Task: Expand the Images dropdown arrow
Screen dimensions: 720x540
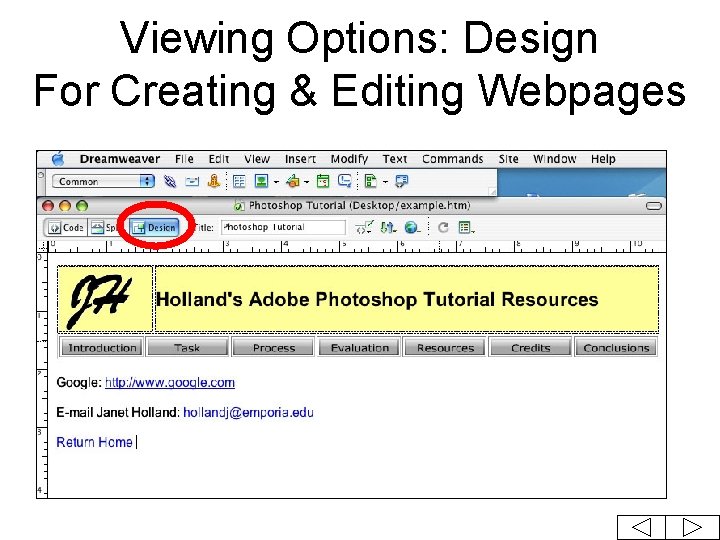Action: coord(276,182)
